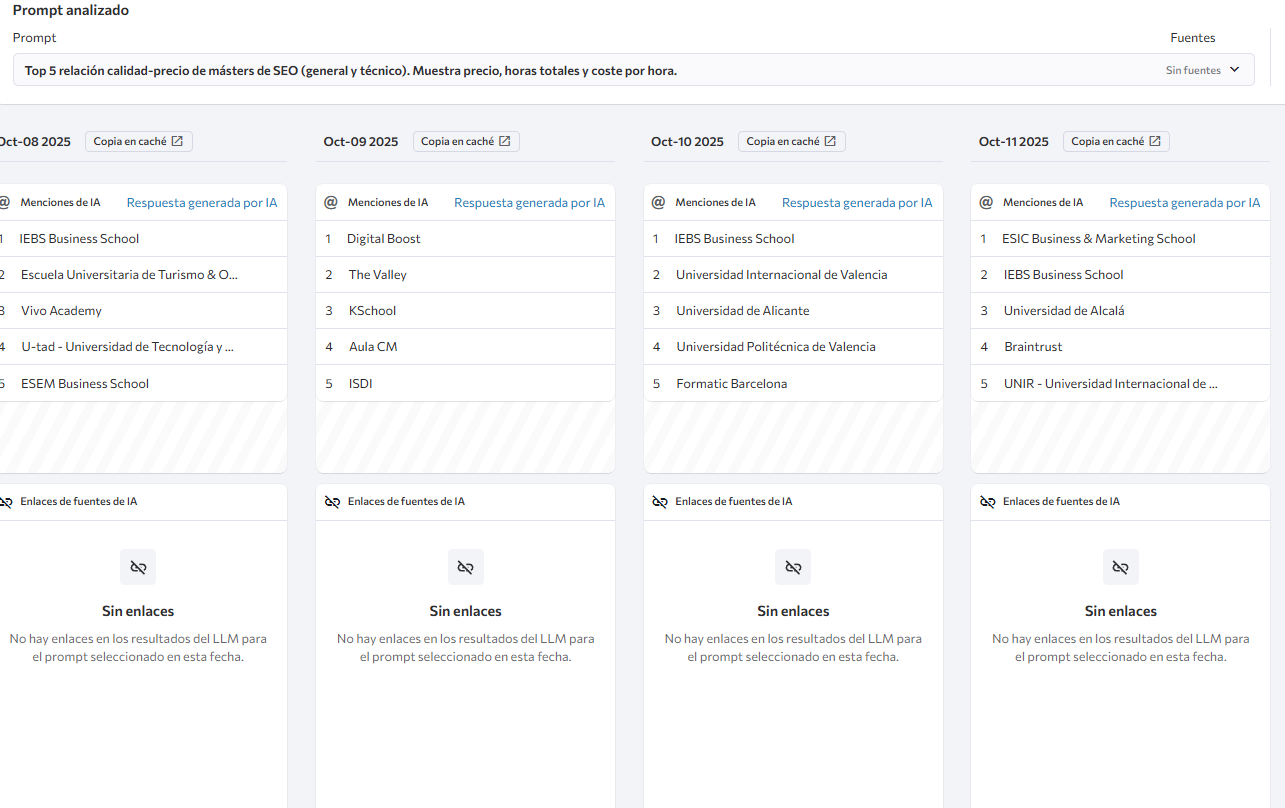1285x808 pixels.
Task: Open Oct-11 Respuesta generada por IA link
Action: click(x=1184, y=203)
